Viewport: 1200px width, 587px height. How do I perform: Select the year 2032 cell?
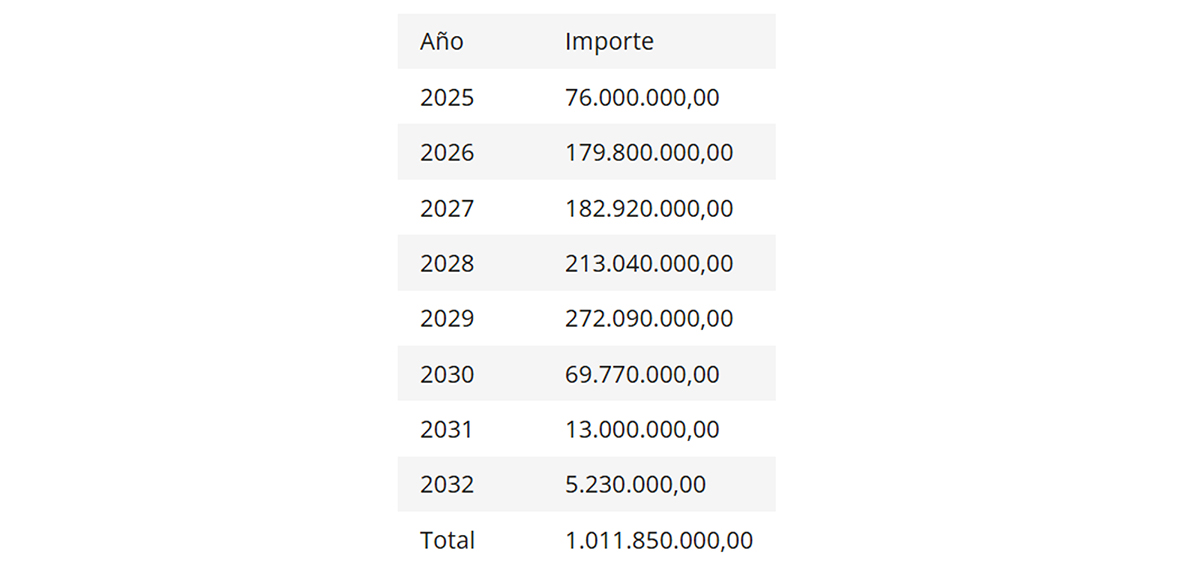coord(447,485)
